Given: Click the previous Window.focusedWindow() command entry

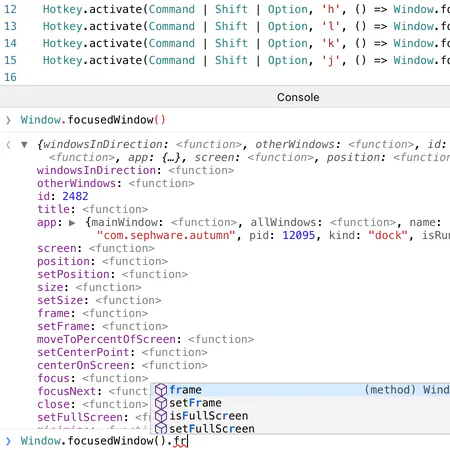Looking at the screenshot, I should pyautogui.click(x=93, y=120).
